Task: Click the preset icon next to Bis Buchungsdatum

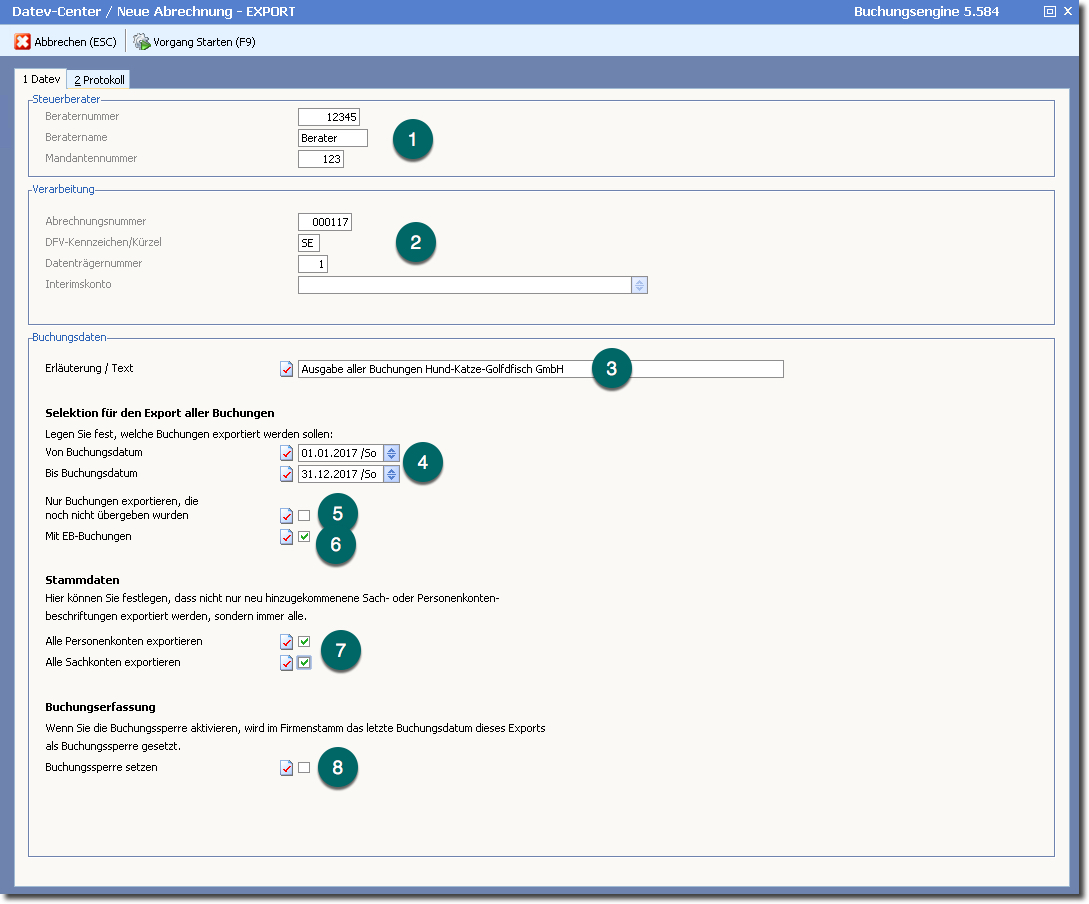Action: click(287, 474)
